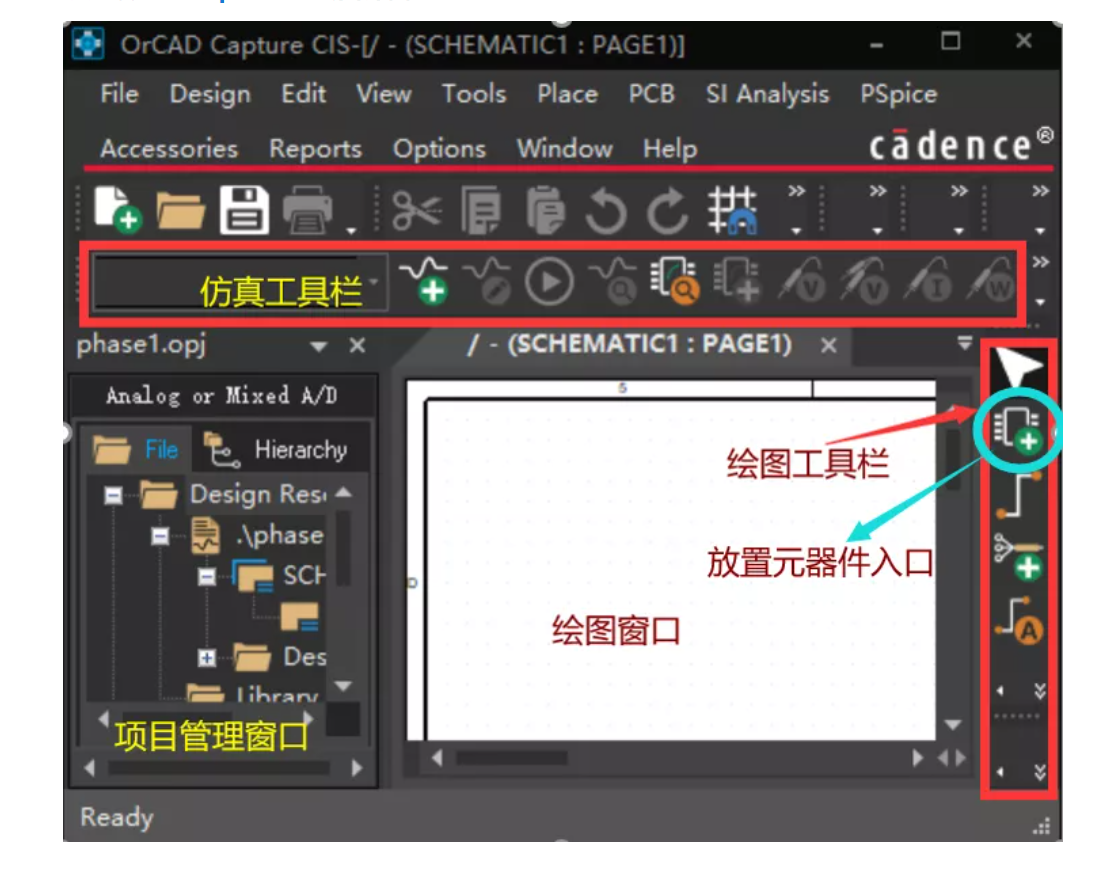This screenshot has width=1096, height=892.
Task: Open the Place menu
Action: [x=568, y=94]
